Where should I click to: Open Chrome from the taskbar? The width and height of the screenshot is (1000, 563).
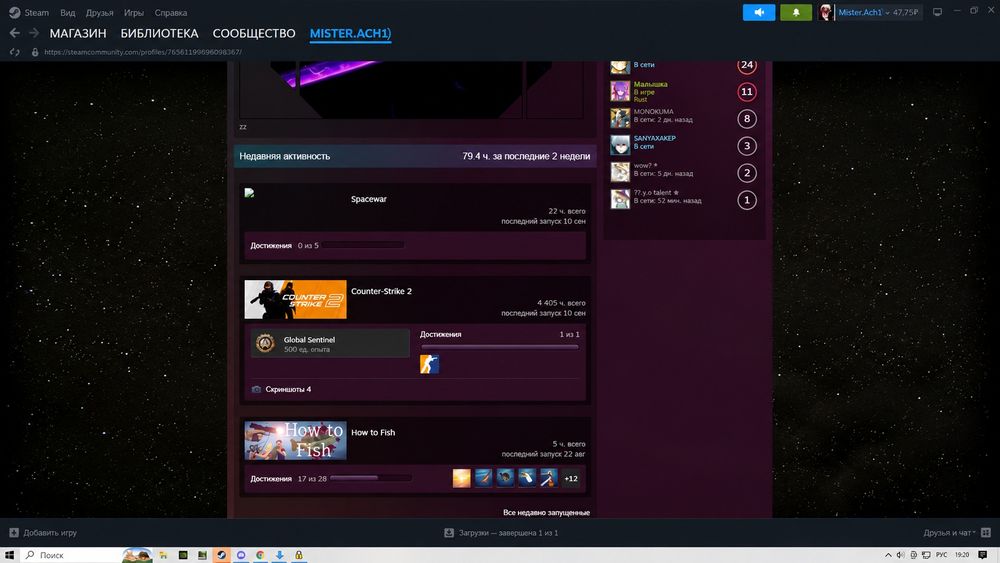260,555
